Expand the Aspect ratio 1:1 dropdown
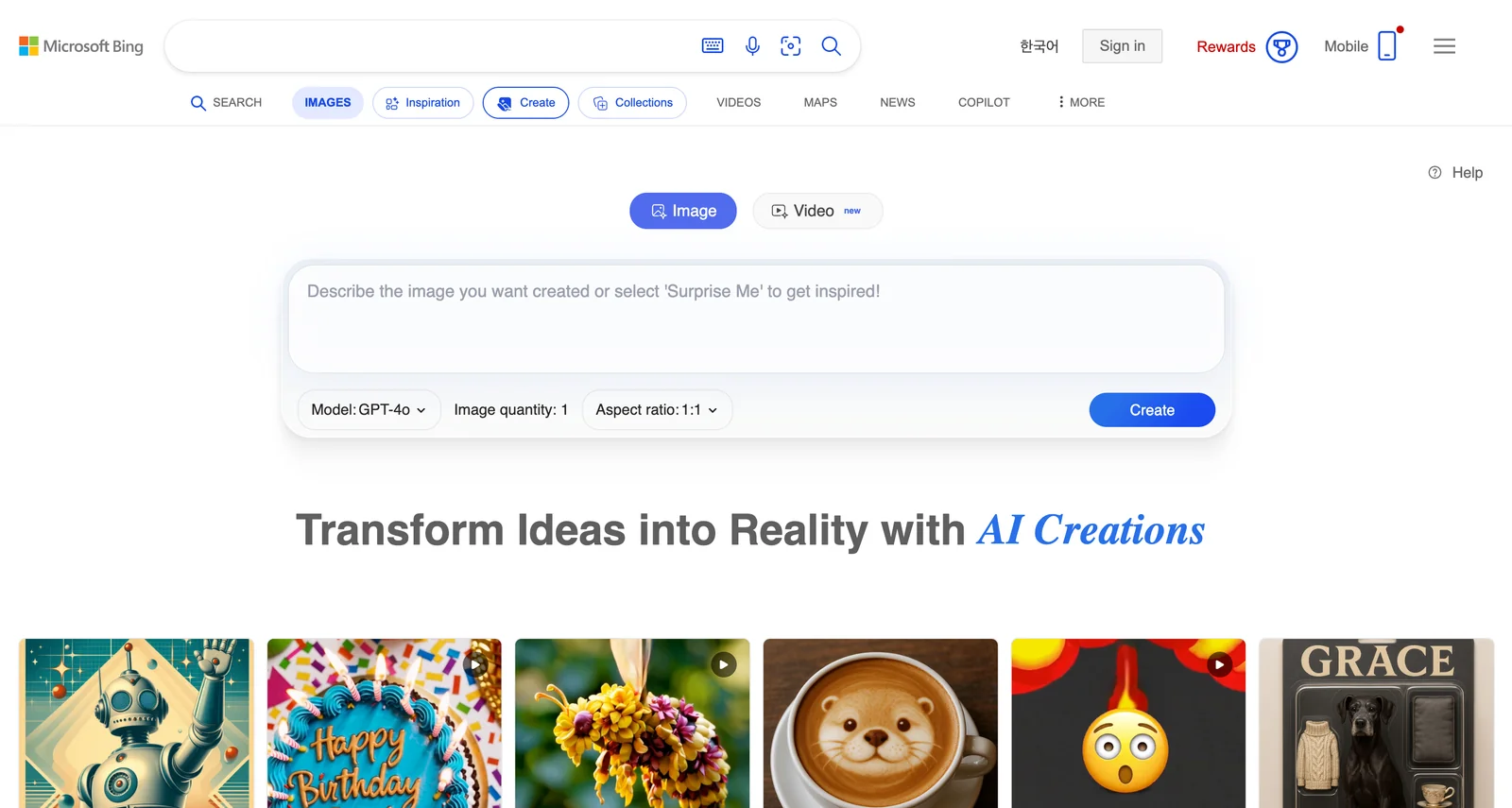 click(x=657, y=410)
